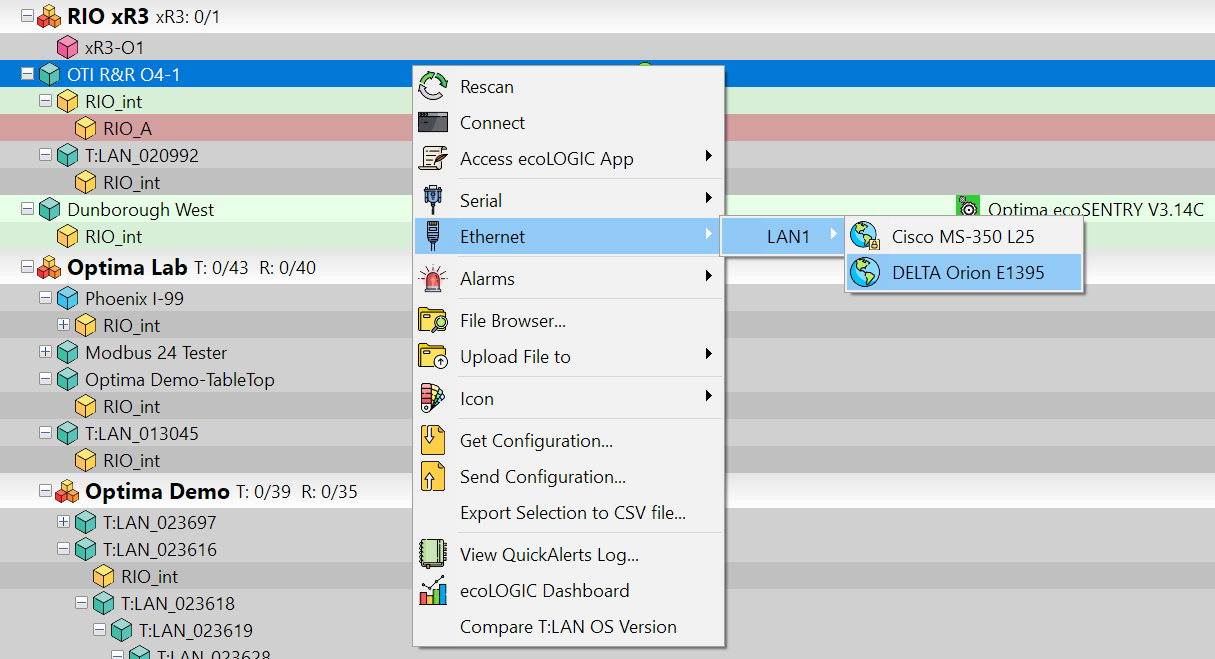Click the Cisco MS-350 L25 globe icon
This screenshot has height=659, width=1215.
point(864,237)
